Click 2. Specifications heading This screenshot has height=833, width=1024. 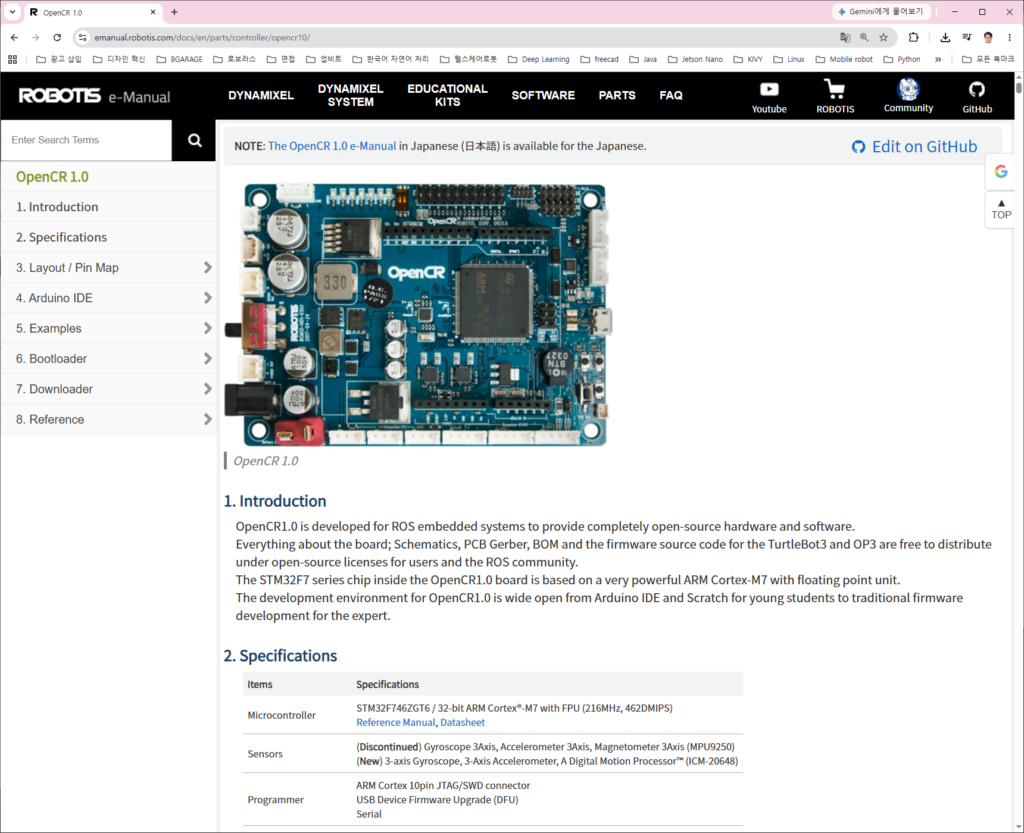(280, 655)
